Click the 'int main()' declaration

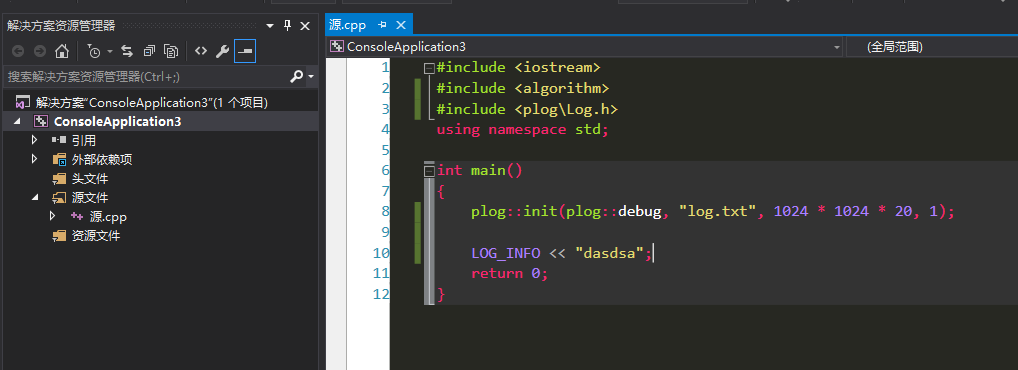[479, 170]
